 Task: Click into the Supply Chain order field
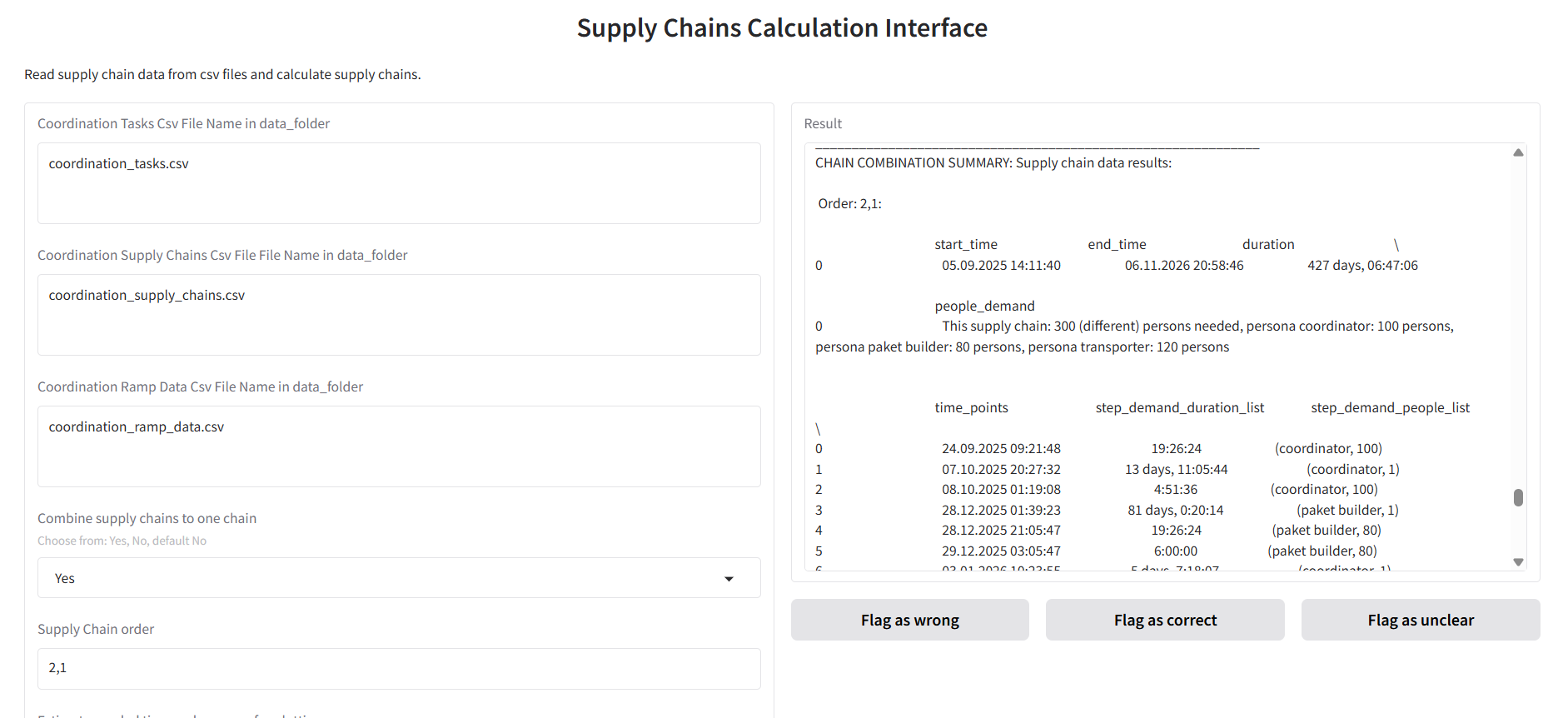click(x=399, y=669)
